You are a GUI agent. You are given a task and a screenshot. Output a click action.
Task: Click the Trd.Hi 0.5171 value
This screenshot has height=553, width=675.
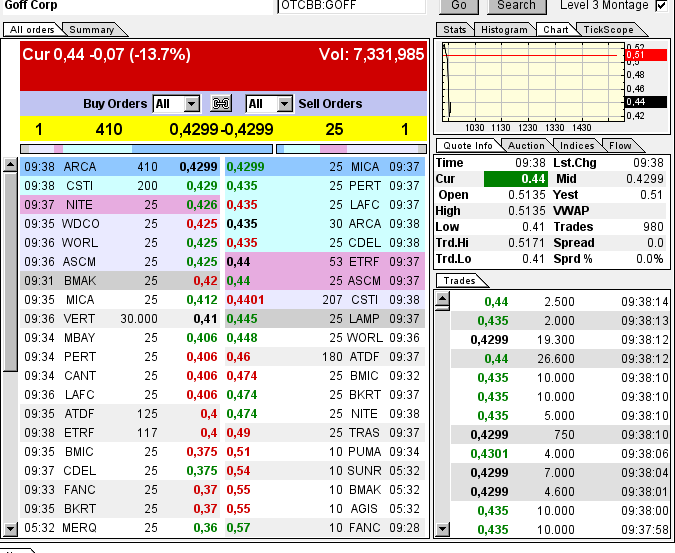coord(527,243)
